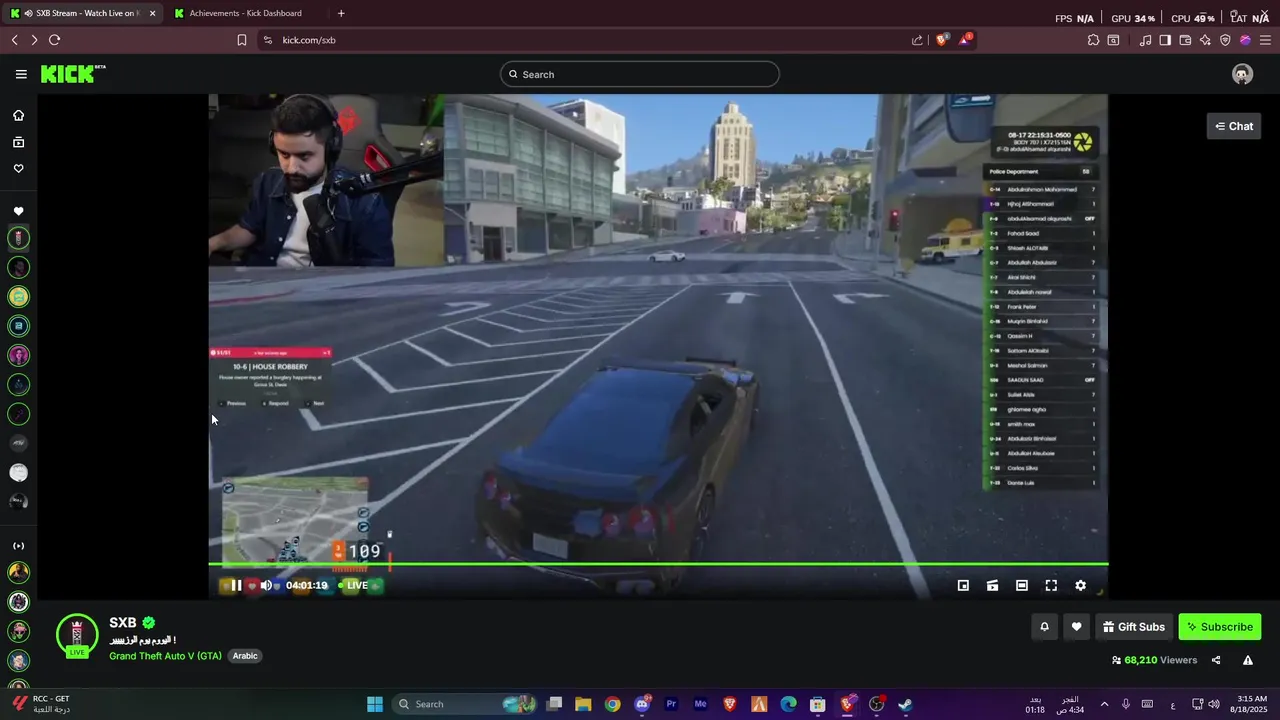1280x720 pixels.
Task: Open Brave VPN shield icon
Action: 1225,40
